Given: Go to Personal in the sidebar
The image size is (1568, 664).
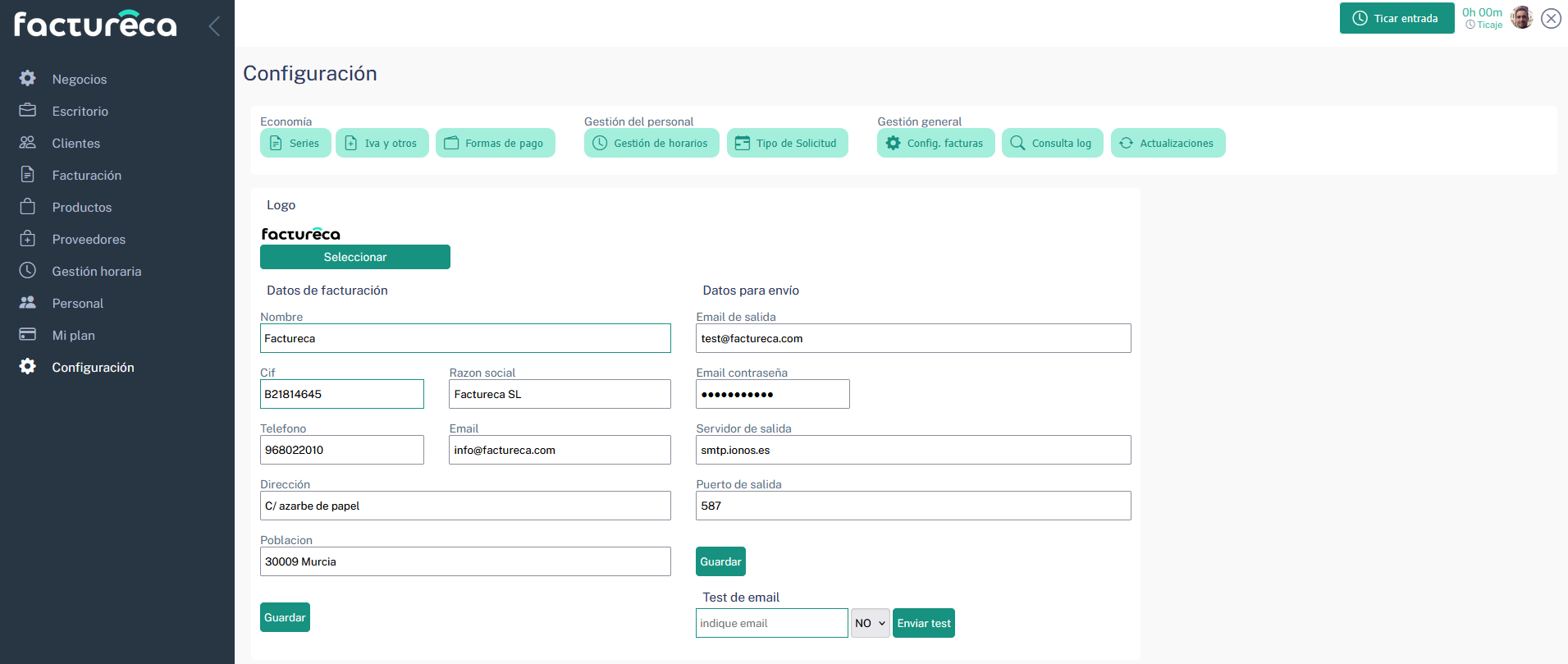Looking at the screenshot, I should point(78,303).
